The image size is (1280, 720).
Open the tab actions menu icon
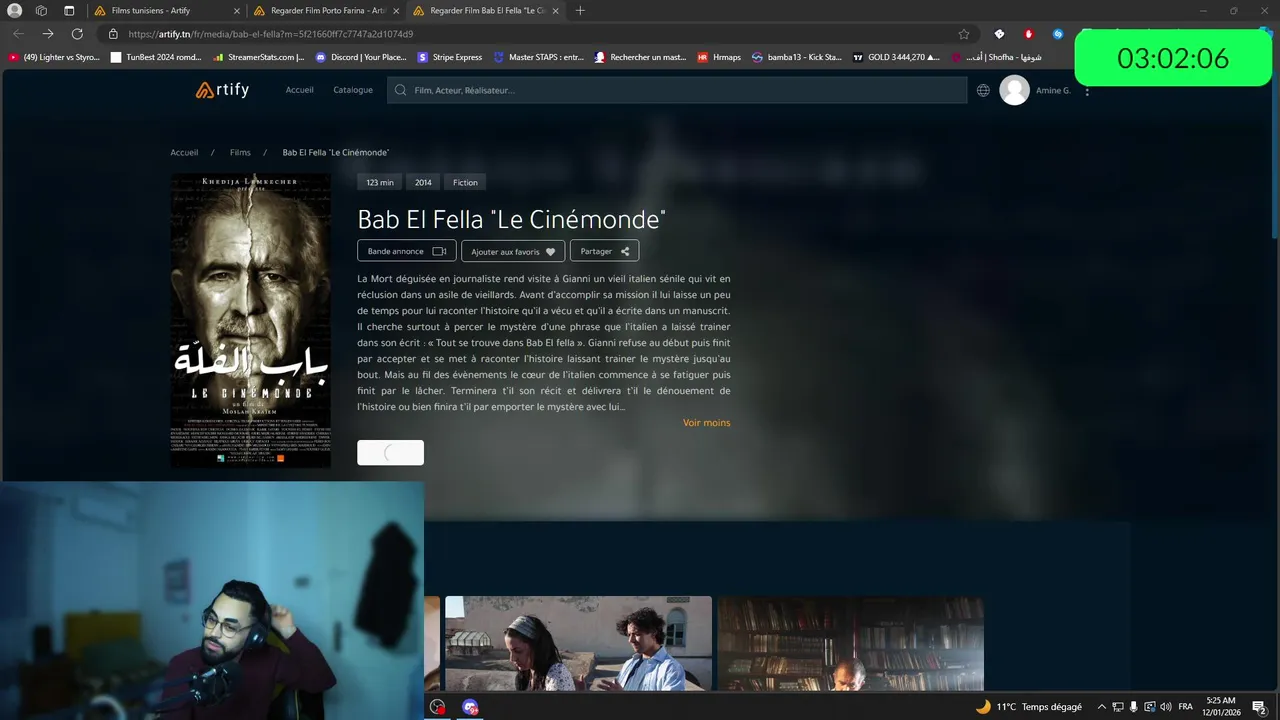coord(69,11)
